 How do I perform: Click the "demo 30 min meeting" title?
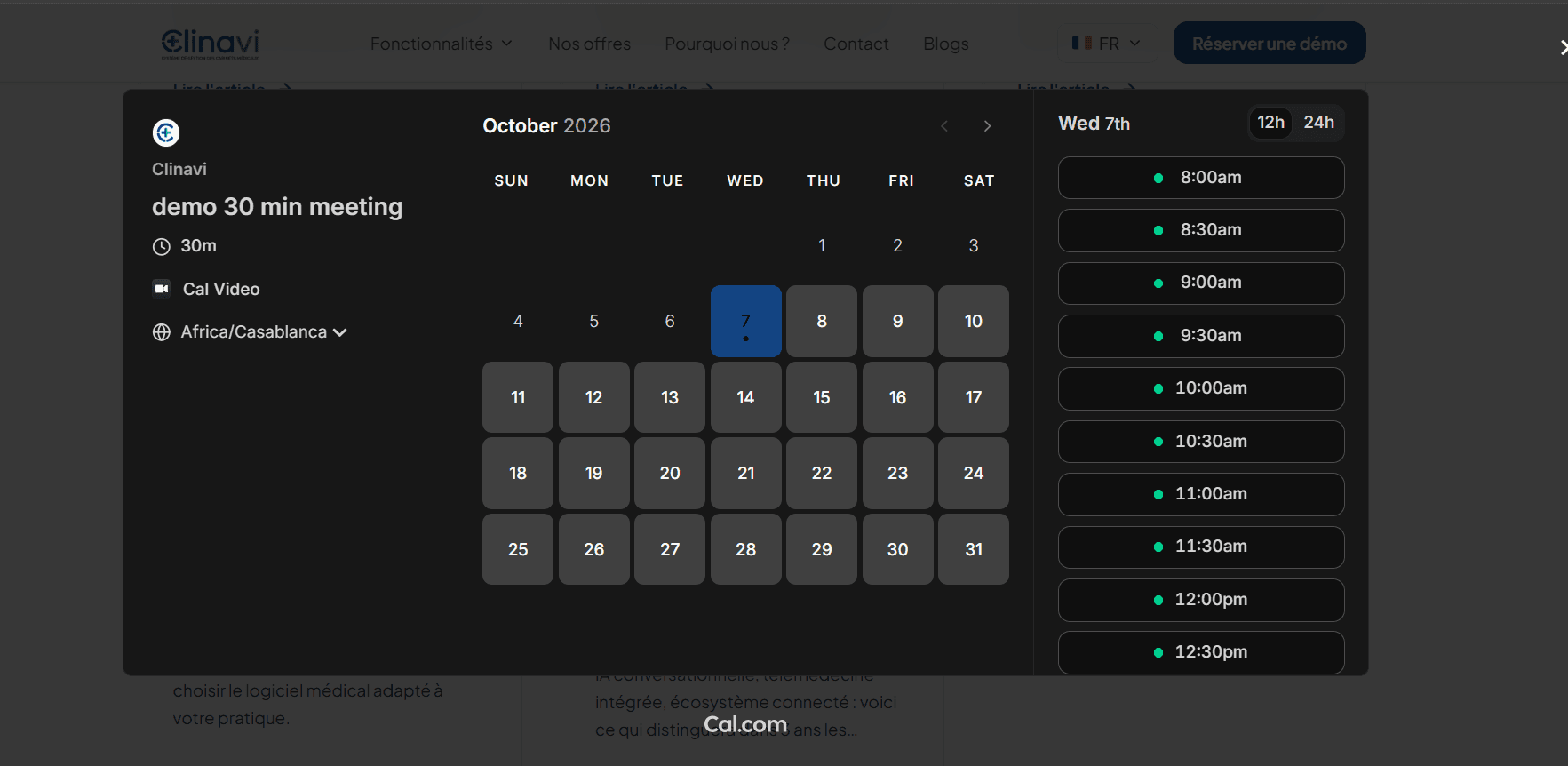click(277, 207)
